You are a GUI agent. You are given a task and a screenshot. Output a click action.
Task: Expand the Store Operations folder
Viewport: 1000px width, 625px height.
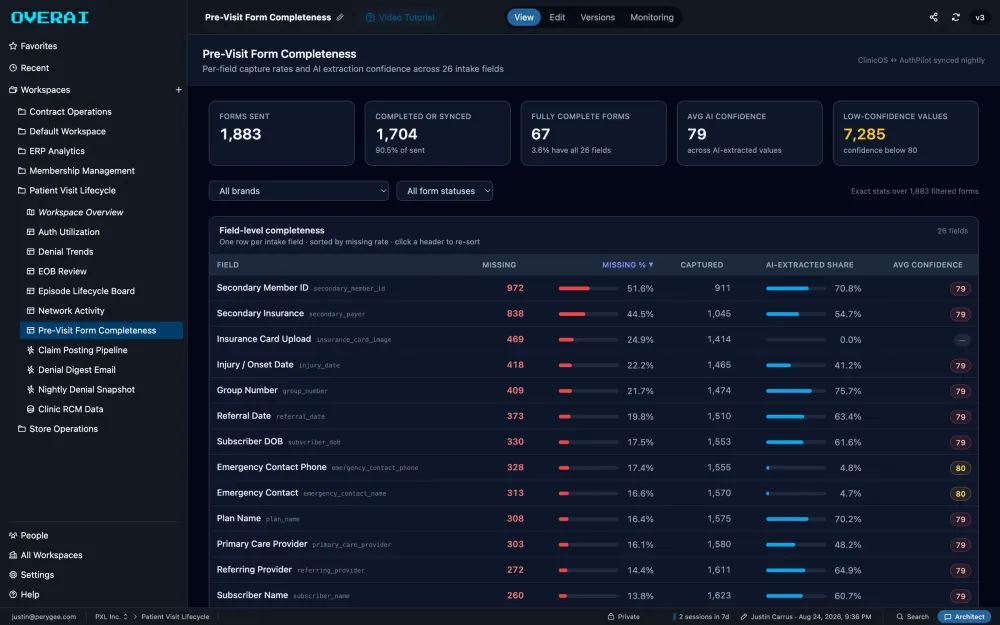(57, 429)
